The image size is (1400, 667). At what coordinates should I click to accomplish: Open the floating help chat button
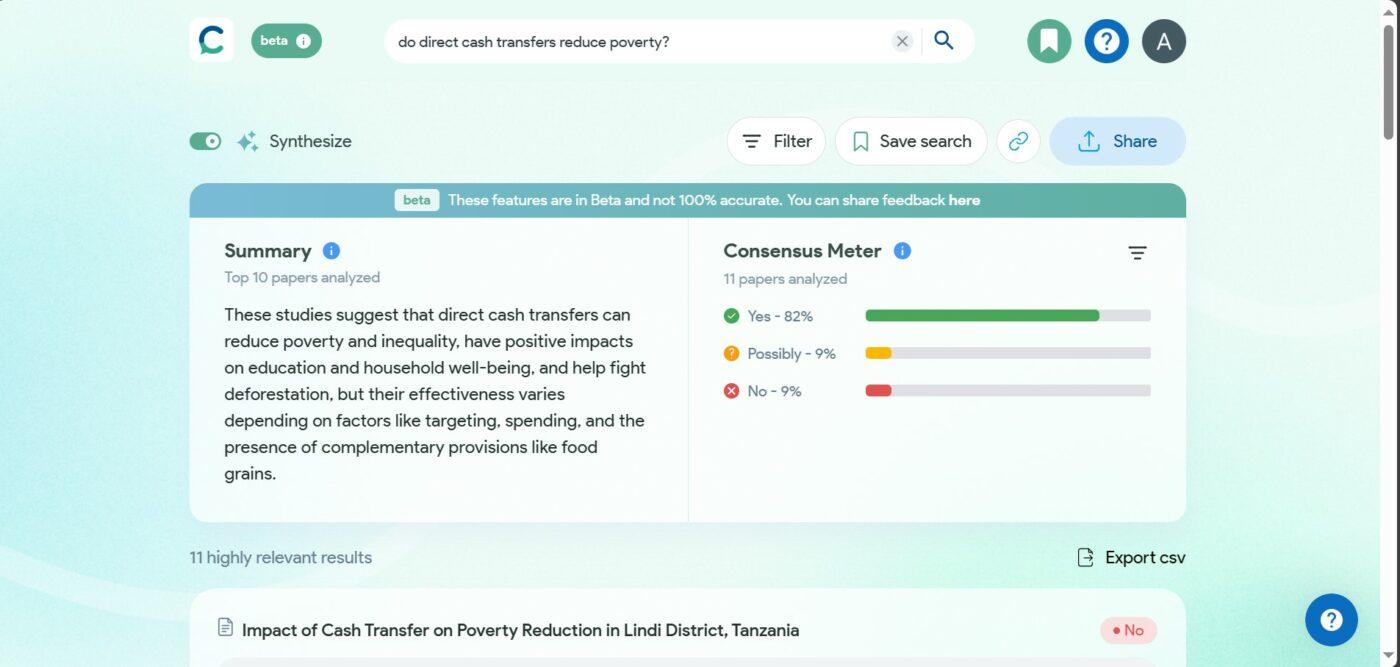(1331, 620)
